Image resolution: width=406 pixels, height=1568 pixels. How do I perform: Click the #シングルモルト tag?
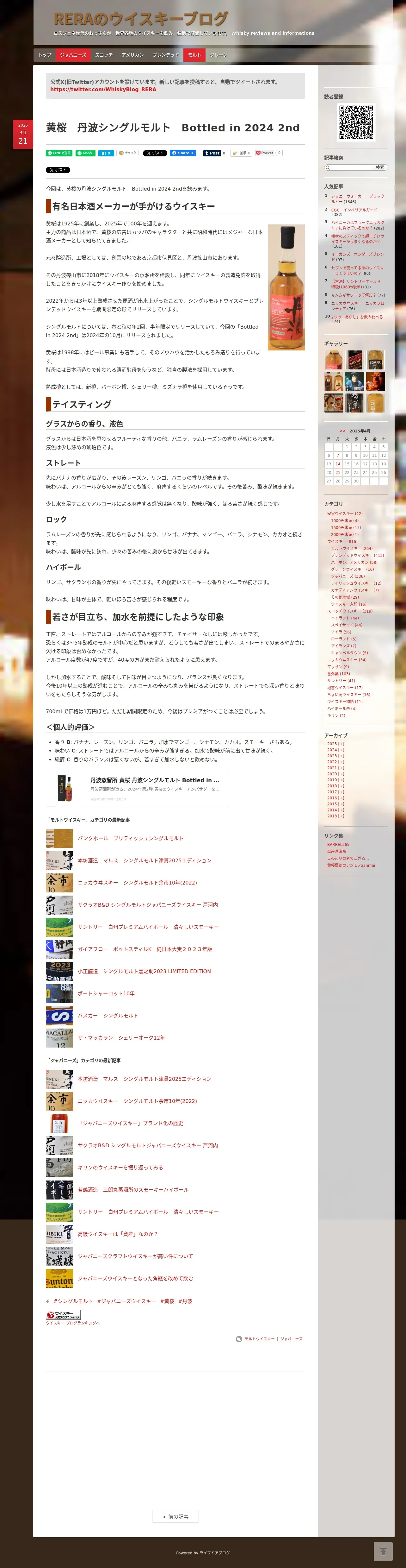coord(73,1301)
